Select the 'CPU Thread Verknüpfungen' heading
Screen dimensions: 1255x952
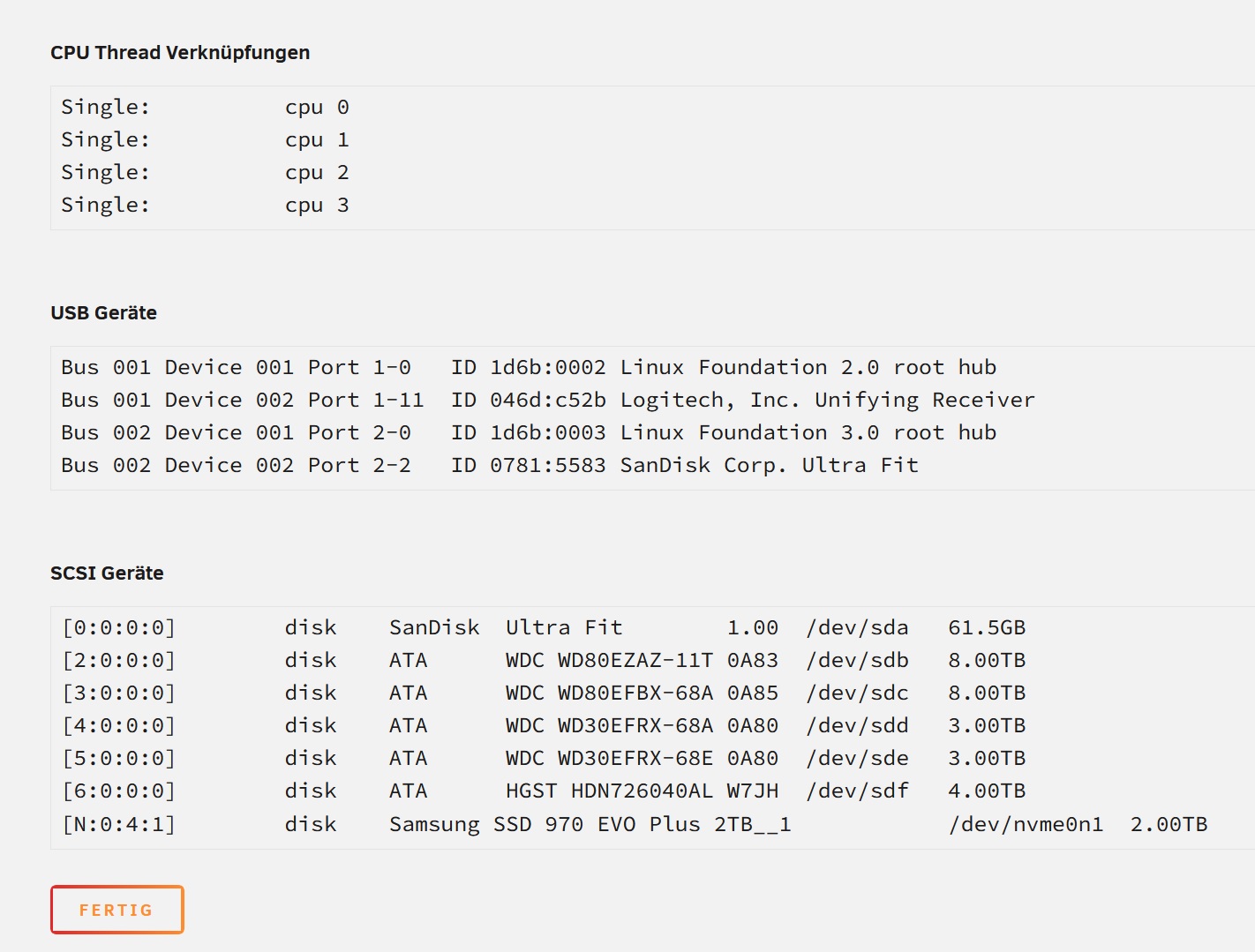180,53
